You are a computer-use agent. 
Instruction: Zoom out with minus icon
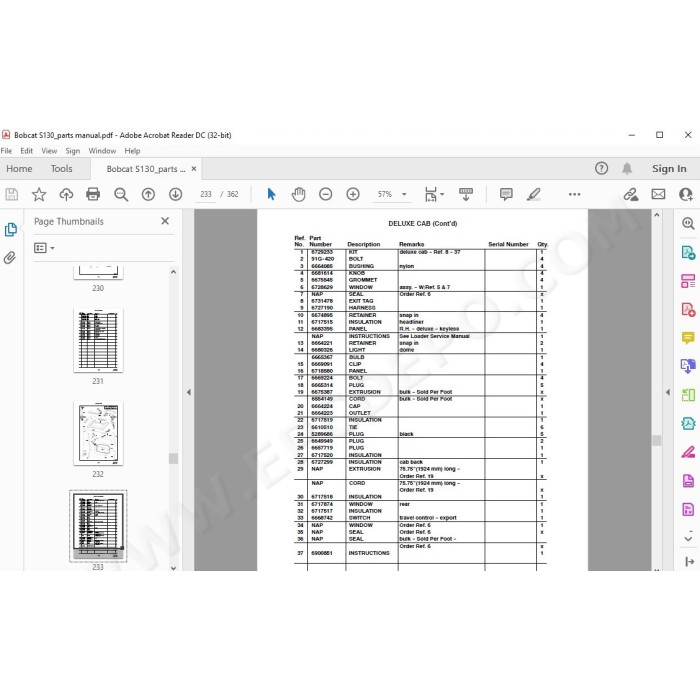(x=325, y=194)
